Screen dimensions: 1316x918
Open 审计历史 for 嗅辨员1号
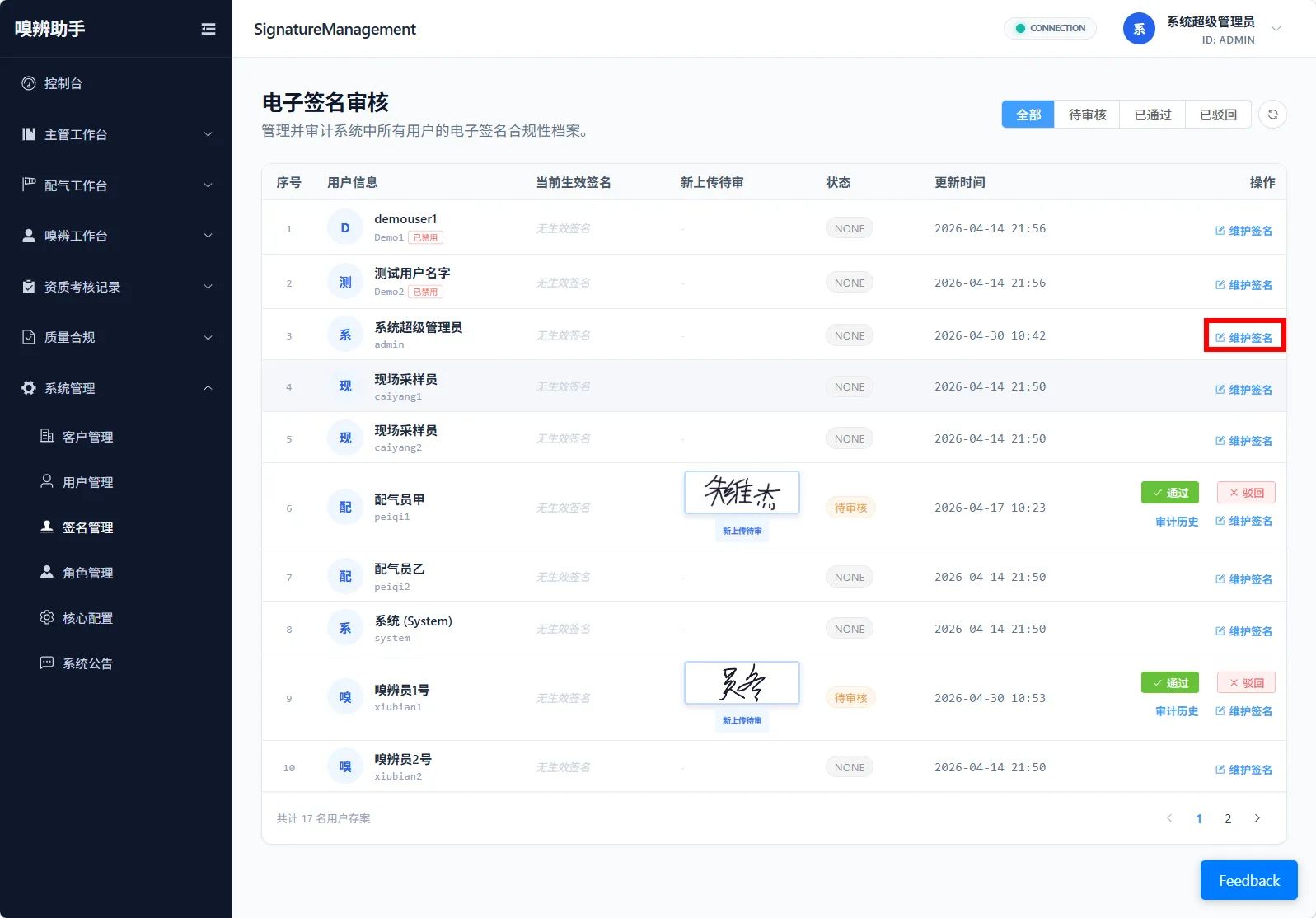[x=1177, y=711]
